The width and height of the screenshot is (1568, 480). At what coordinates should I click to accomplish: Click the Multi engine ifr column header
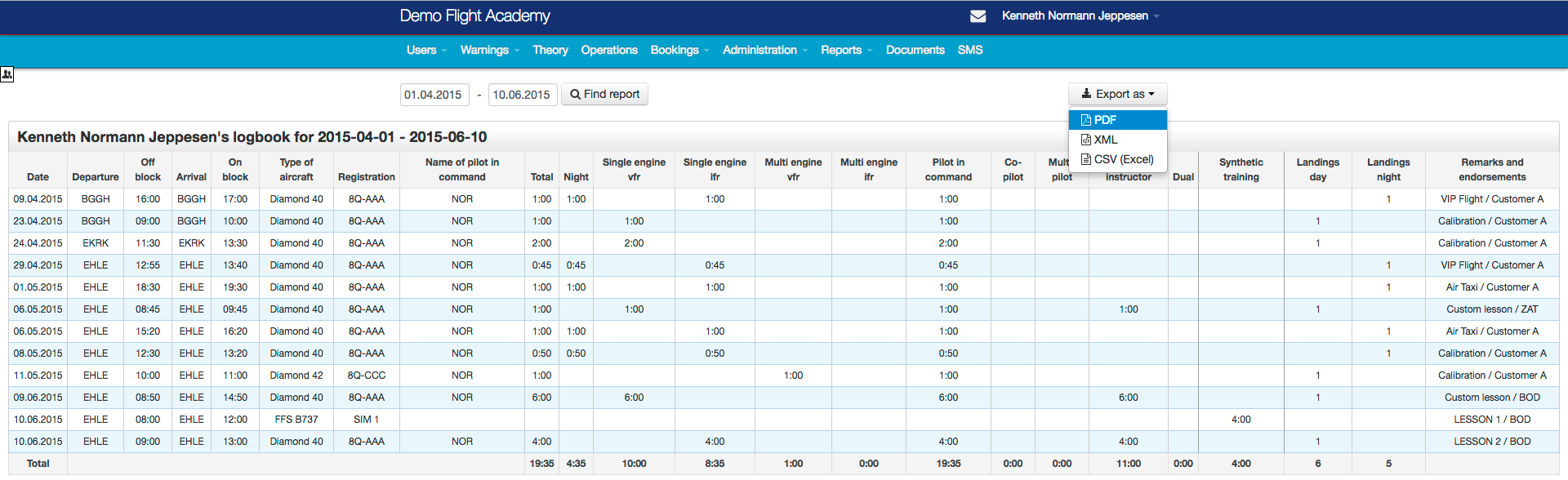click(869, 170)
